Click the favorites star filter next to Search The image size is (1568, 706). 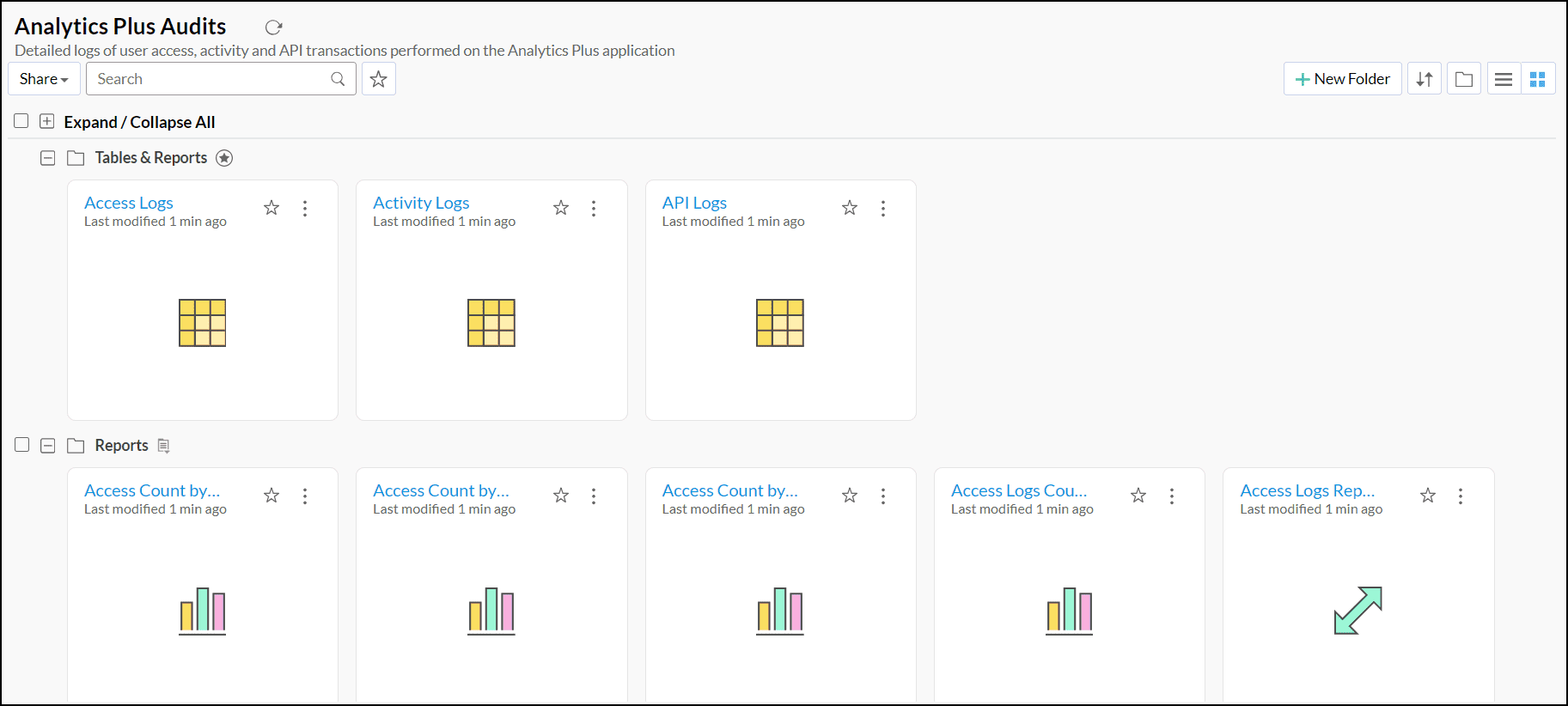point(378,79)
